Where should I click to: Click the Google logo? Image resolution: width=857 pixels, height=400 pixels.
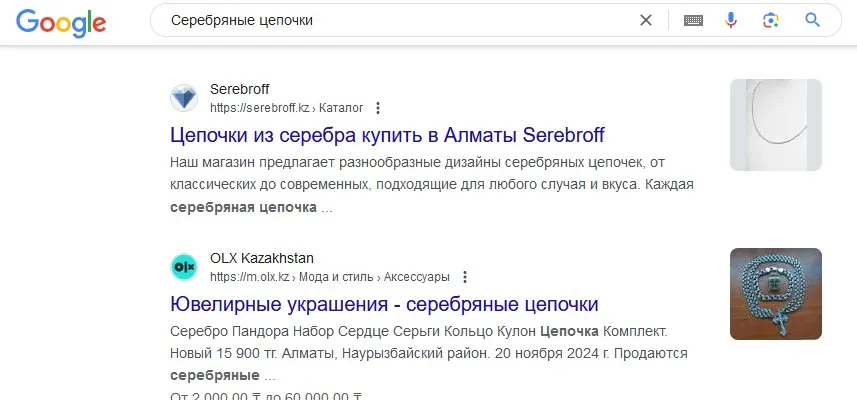[61, 22]
